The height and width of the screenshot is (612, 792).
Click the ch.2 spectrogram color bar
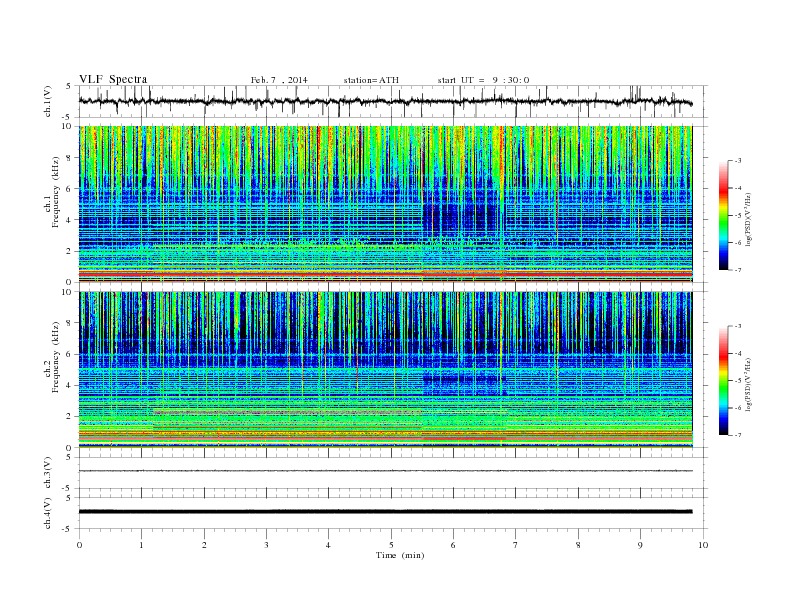click(724, 380)
